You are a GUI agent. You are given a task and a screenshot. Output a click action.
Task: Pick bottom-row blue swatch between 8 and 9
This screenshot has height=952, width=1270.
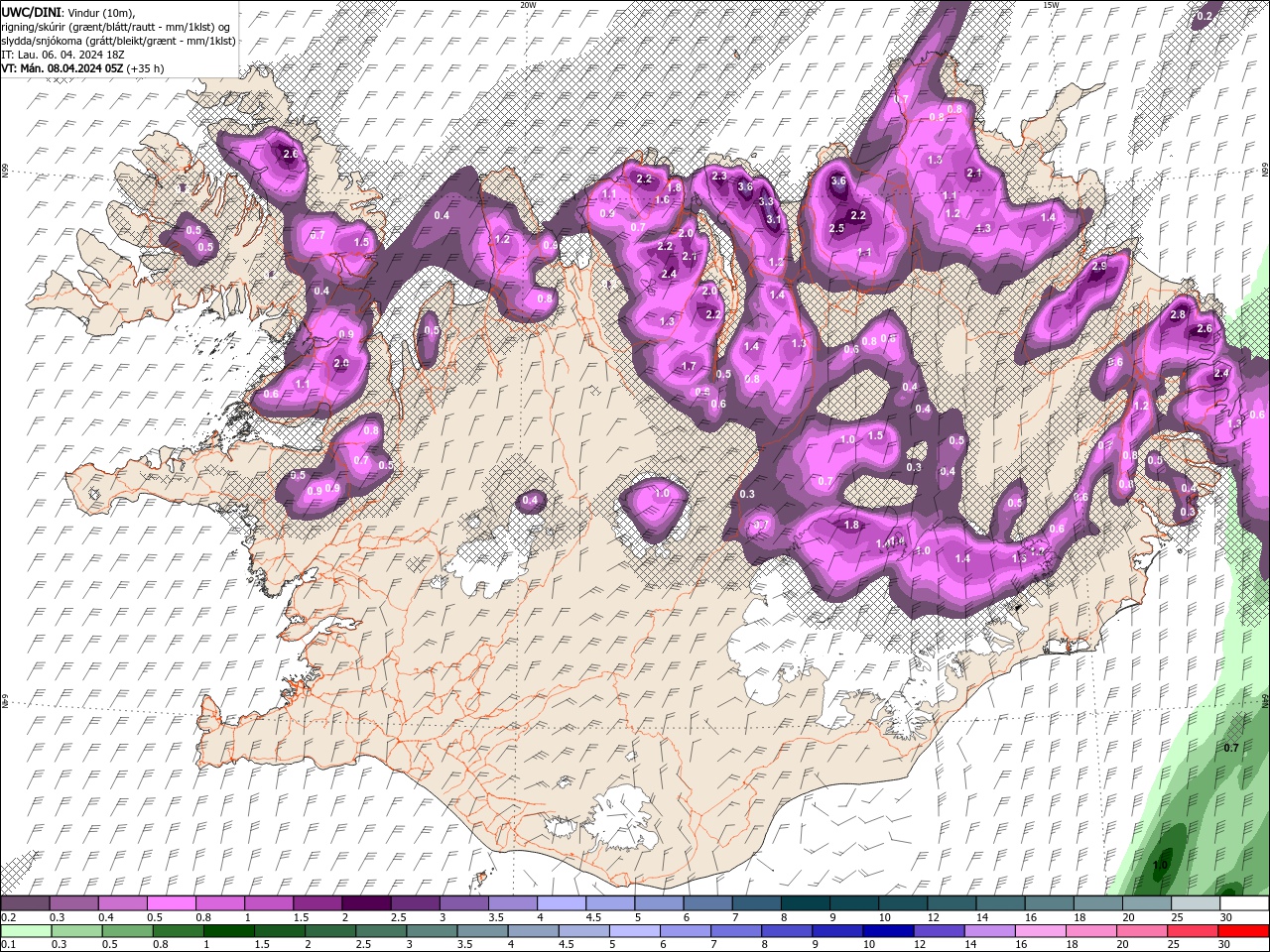point(786,931)
